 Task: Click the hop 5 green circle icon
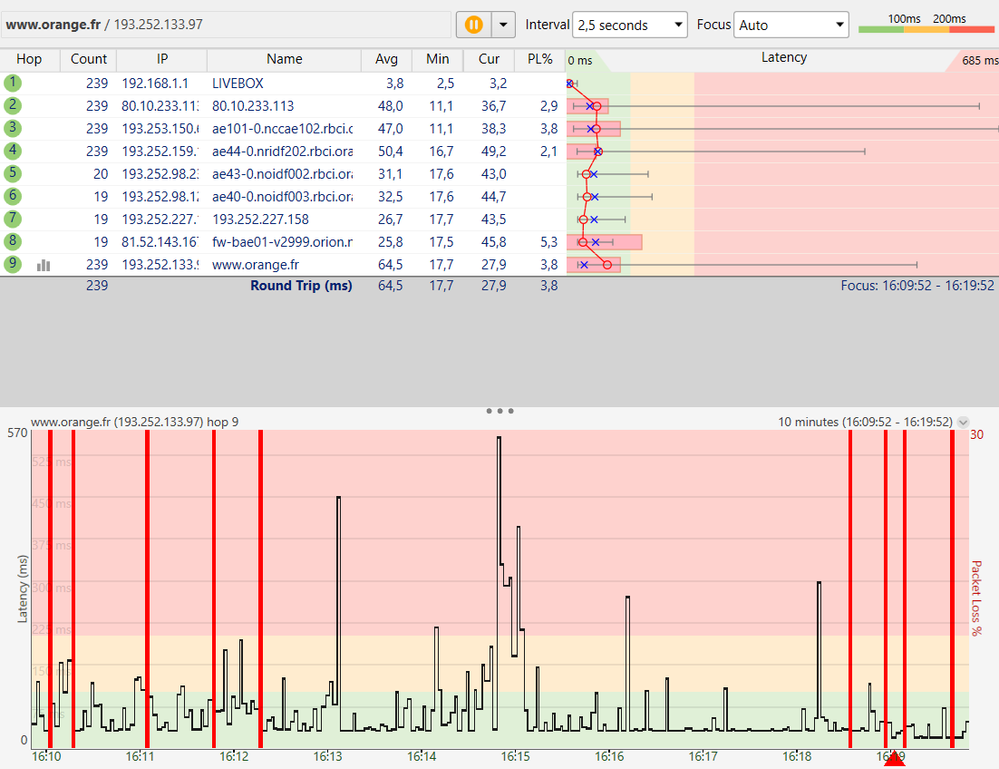12,174
